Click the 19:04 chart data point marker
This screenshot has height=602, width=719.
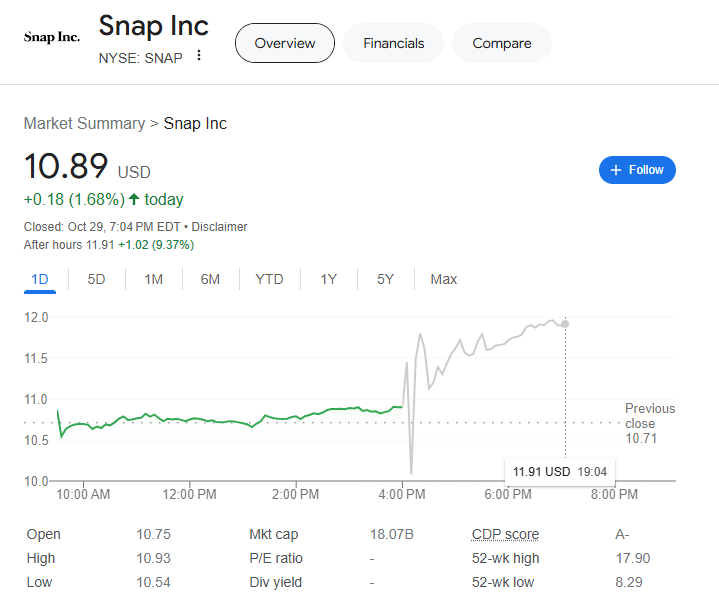coord(566,323)
